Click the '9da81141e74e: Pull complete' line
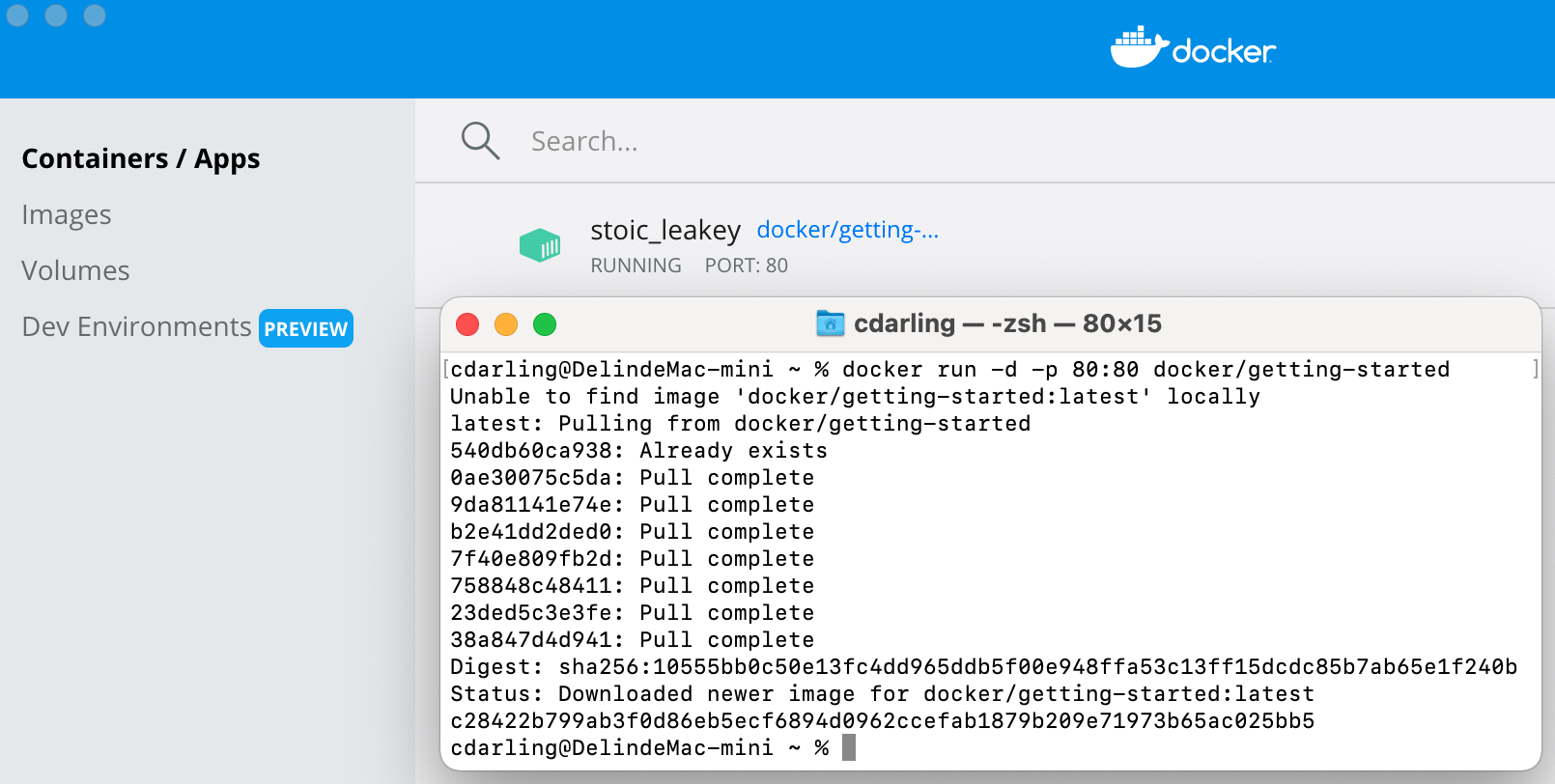The width and height of the screenshot is (1555, 784). click(x=633, y=505)
